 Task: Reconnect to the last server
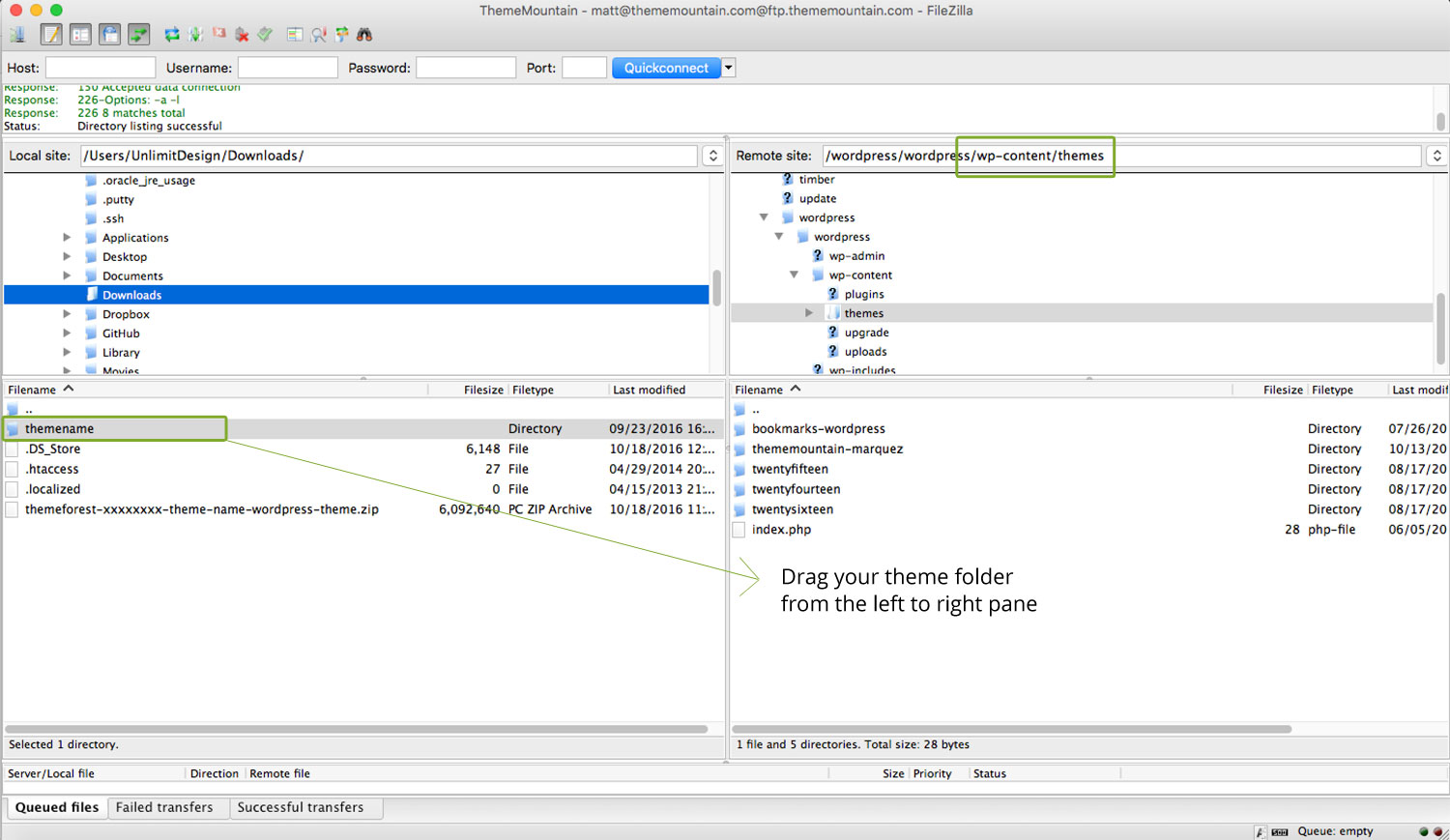tap(265, 35)
